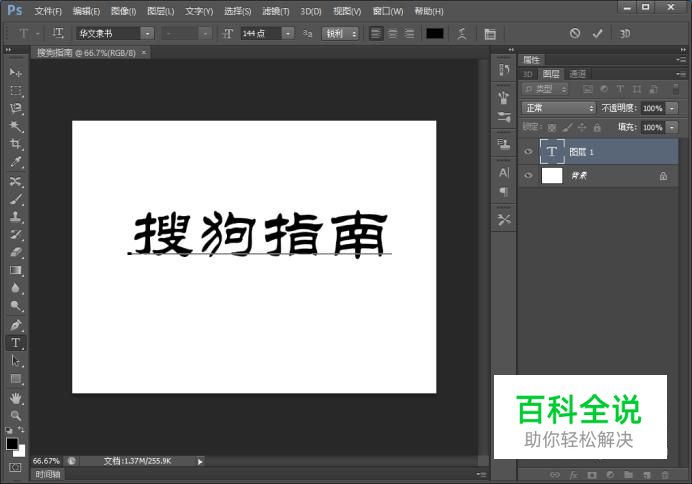This screenshot has width=692, height=484.
Task: Select the Eraser tool
Action: pyautogui.click(x=15, y=252)
